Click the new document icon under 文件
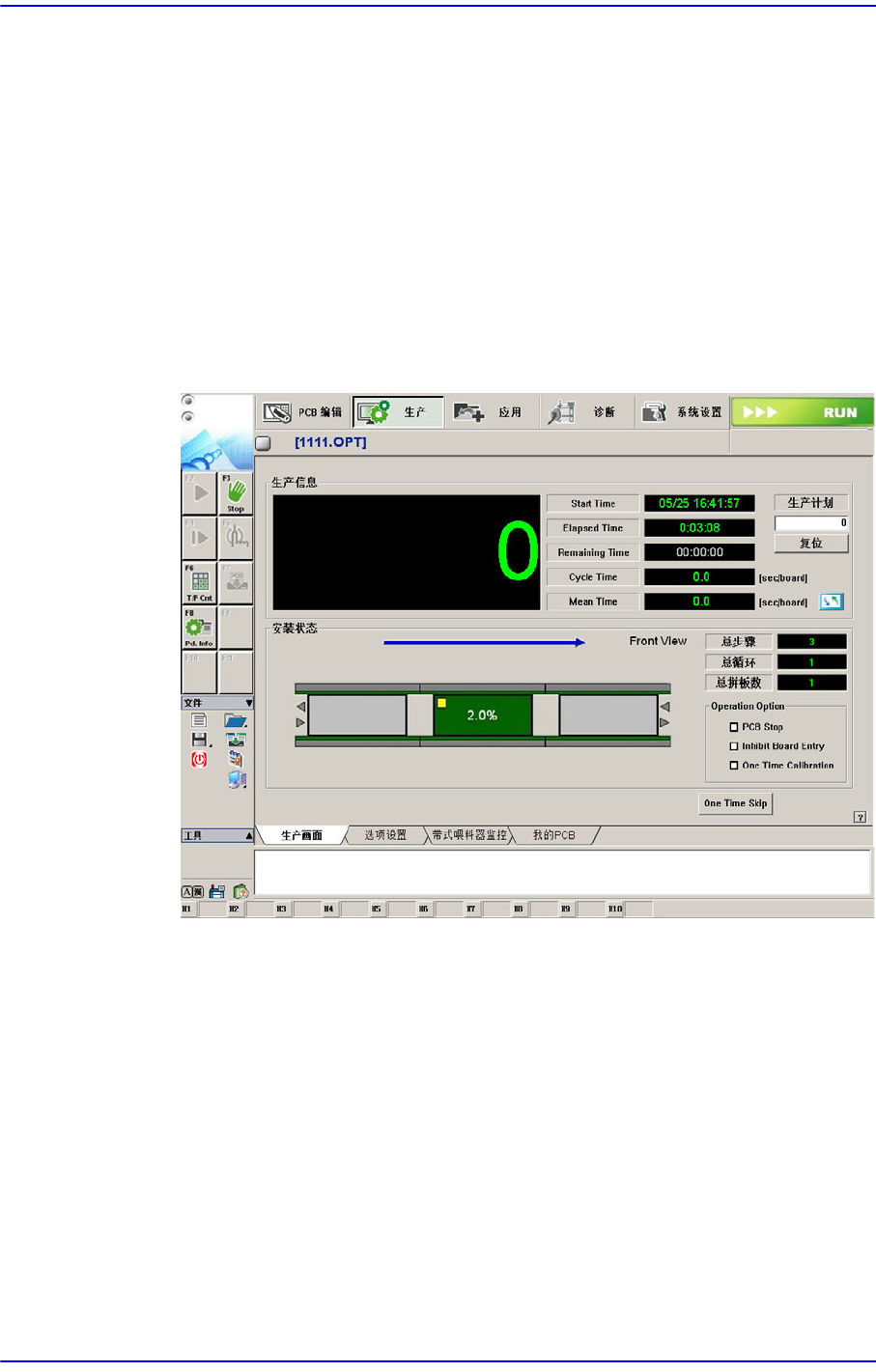Screen dimensions: 876x1372 (x=199, y=720)
